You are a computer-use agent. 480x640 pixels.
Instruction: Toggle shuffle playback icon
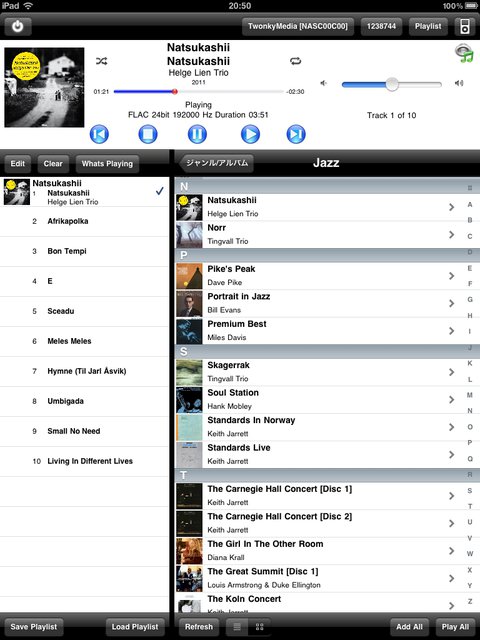click(101, 61)
